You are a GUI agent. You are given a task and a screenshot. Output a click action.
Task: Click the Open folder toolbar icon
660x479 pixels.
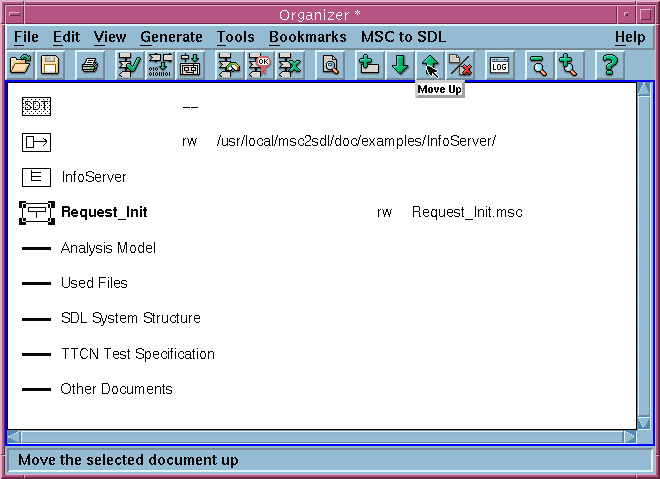(21, 65)
